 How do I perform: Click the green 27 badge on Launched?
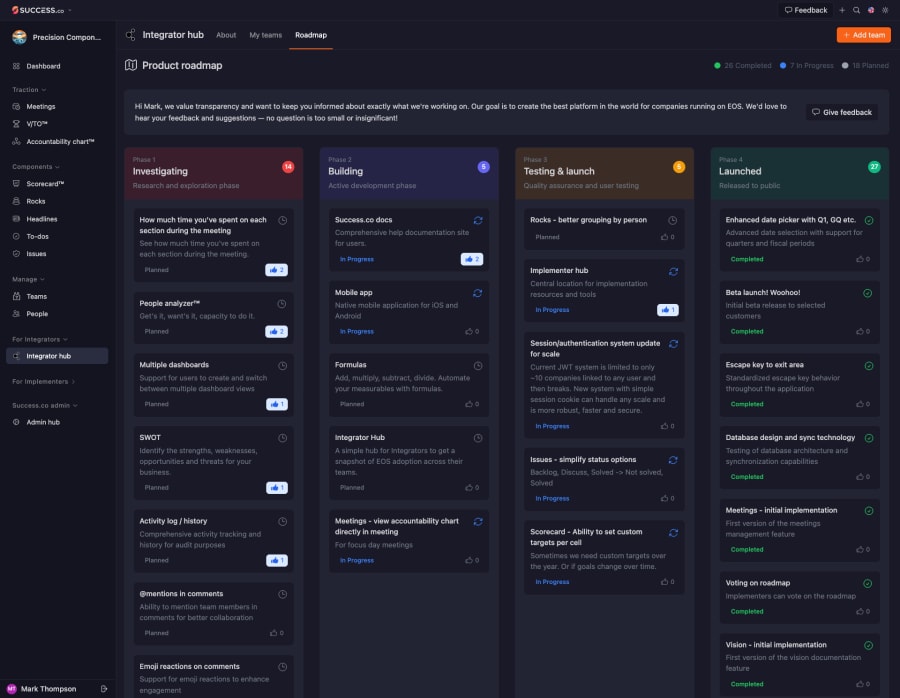pyautogui.click(x=874, y=167)
